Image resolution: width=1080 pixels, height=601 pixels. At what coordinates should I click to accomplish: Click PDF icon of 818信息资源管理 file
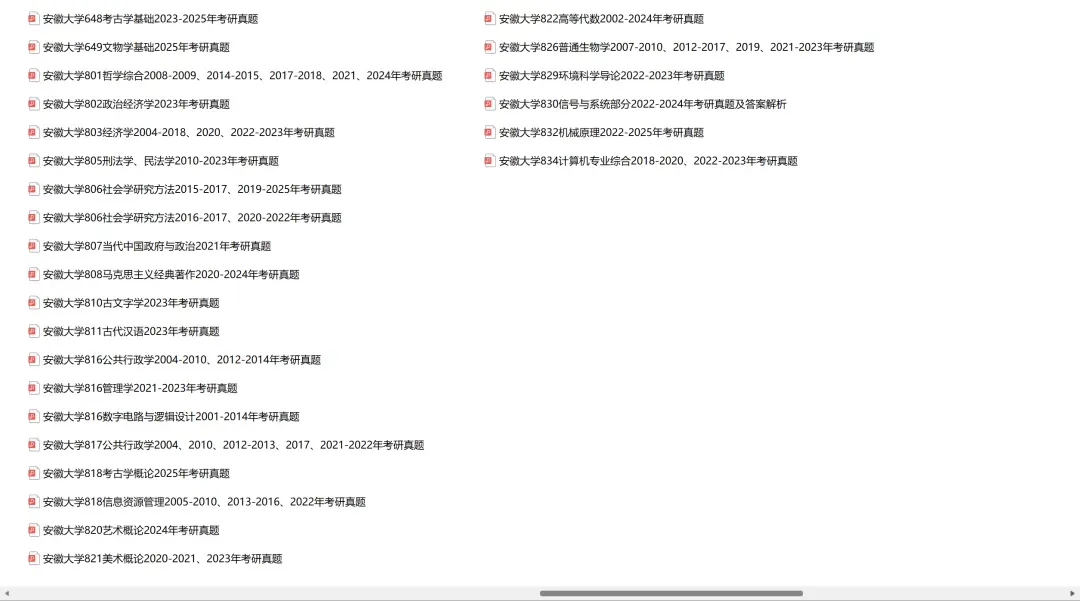[33, 501]
